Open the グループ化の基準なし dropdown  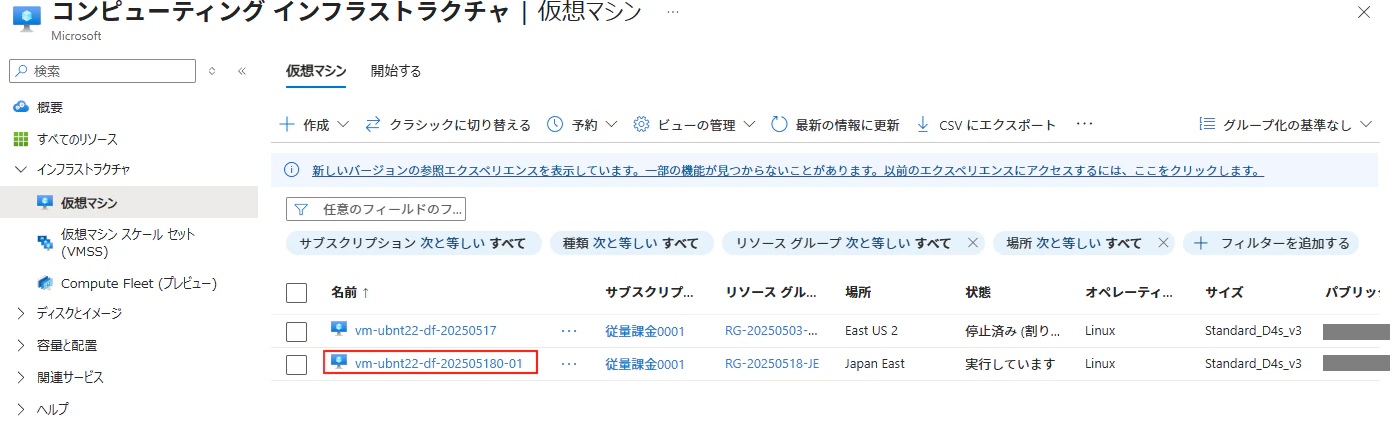[1286, 125]
